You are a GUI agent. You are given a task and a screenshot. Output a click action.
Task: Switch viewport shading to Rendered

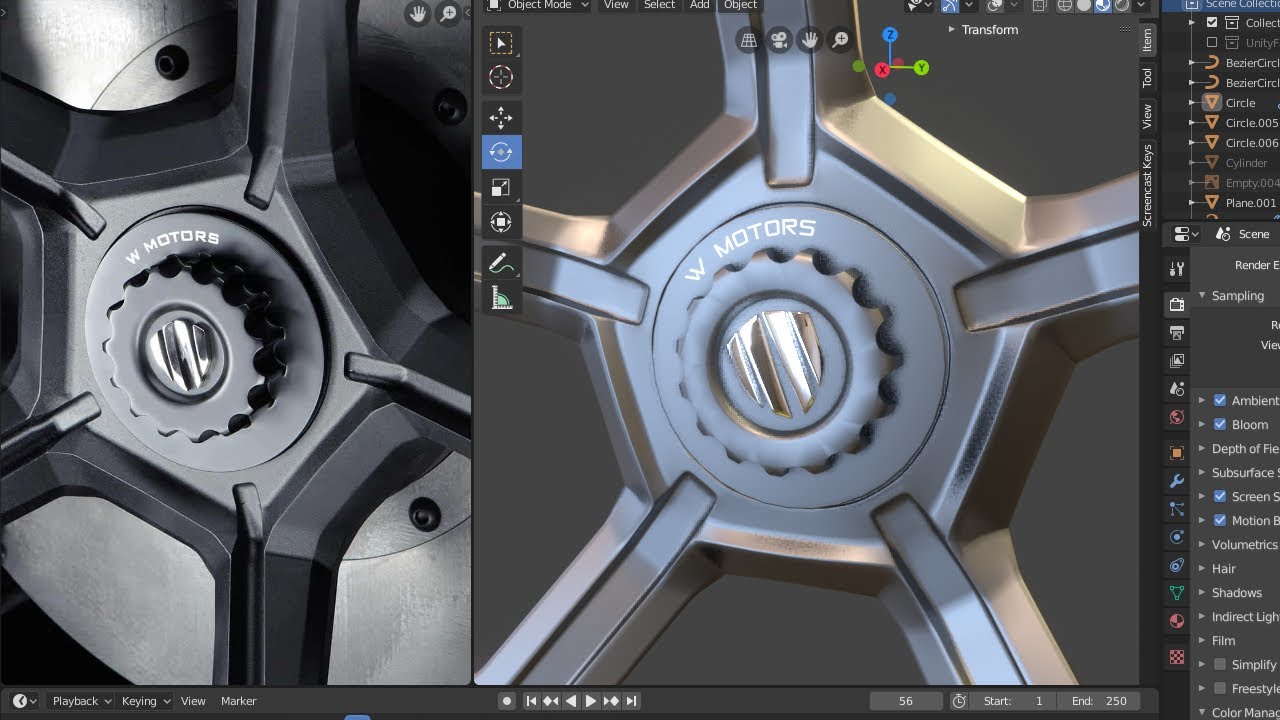(1121, 5)
